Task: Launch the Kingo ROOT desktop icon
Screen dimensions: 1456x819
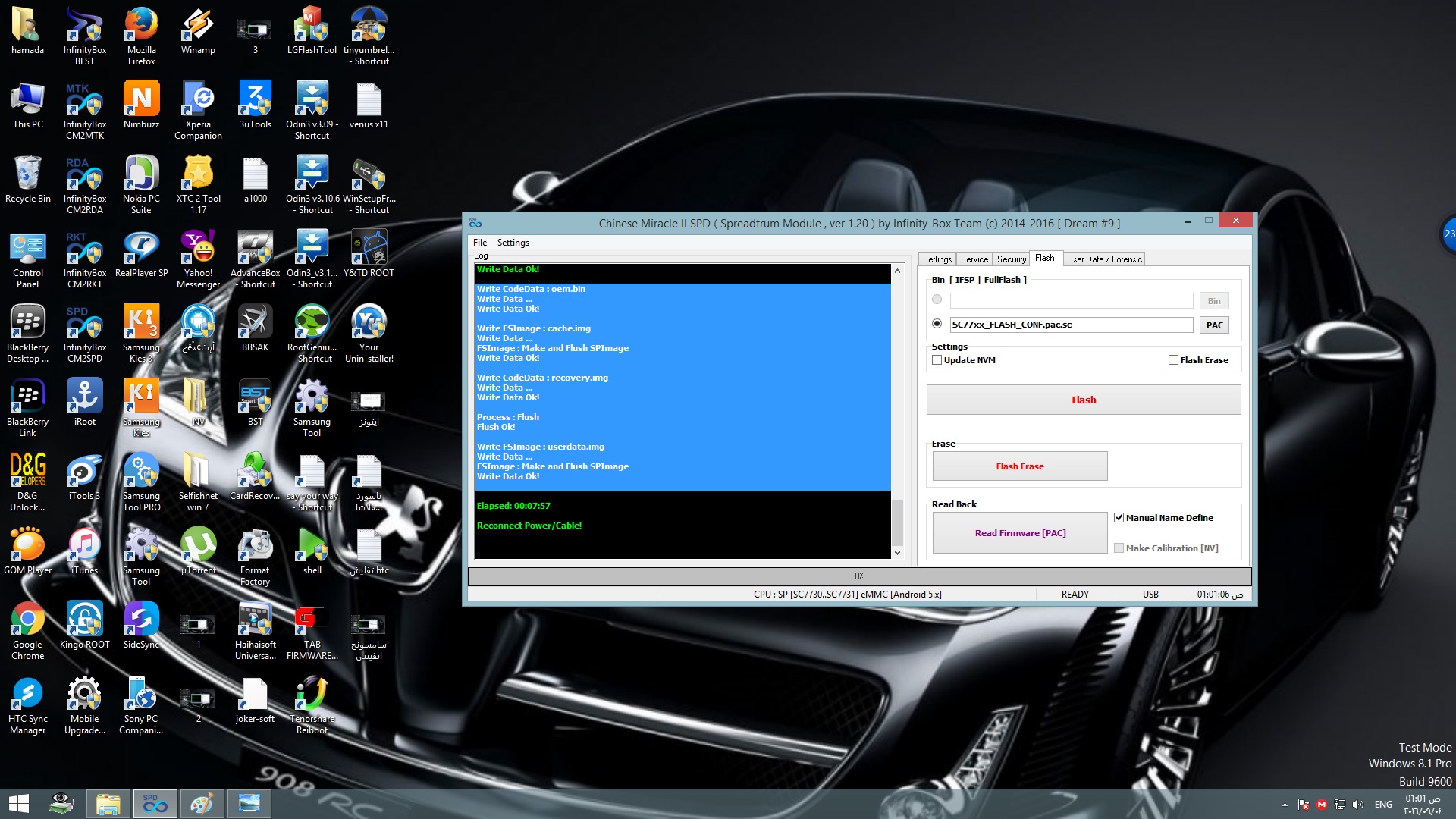Action: 85,625
